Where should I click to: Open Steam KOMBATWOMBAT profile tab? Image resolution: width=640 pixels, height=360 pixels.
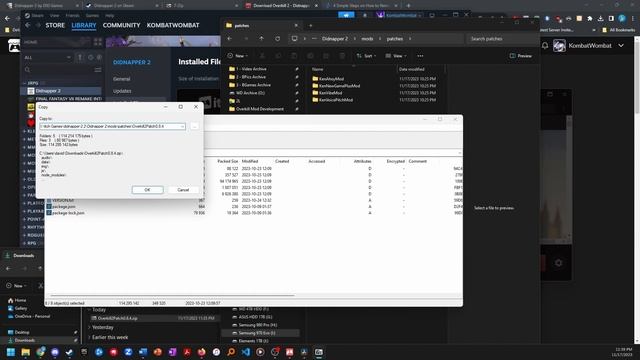pyautogui.click(x=173, y=25)
